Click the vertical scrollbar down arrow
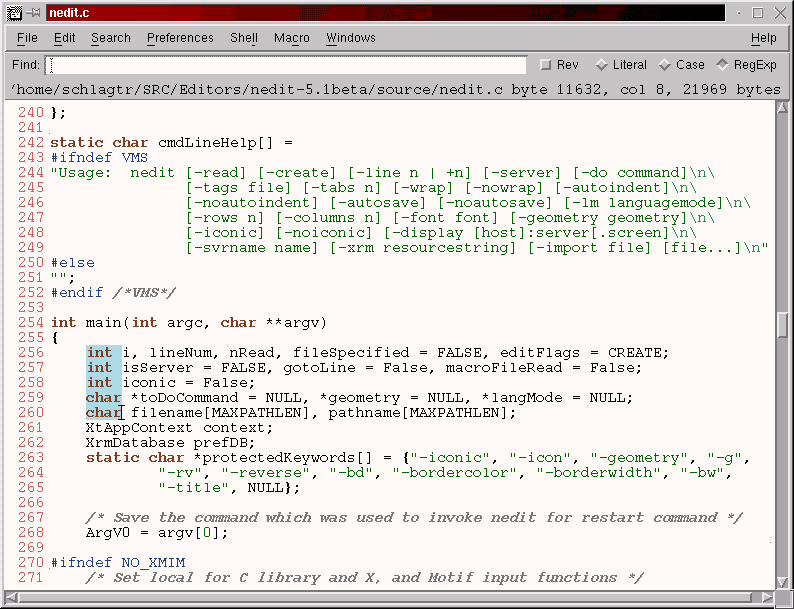 point(782,582)
